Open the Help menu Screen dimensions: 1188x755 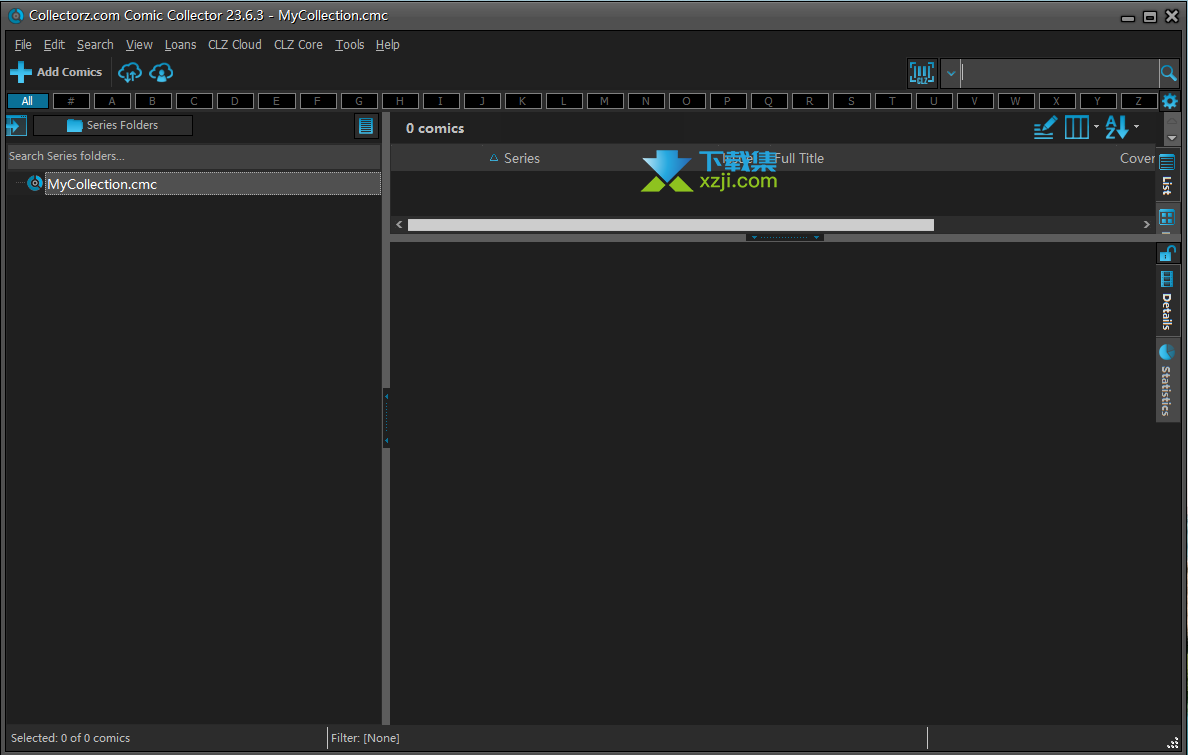(387, 45)
